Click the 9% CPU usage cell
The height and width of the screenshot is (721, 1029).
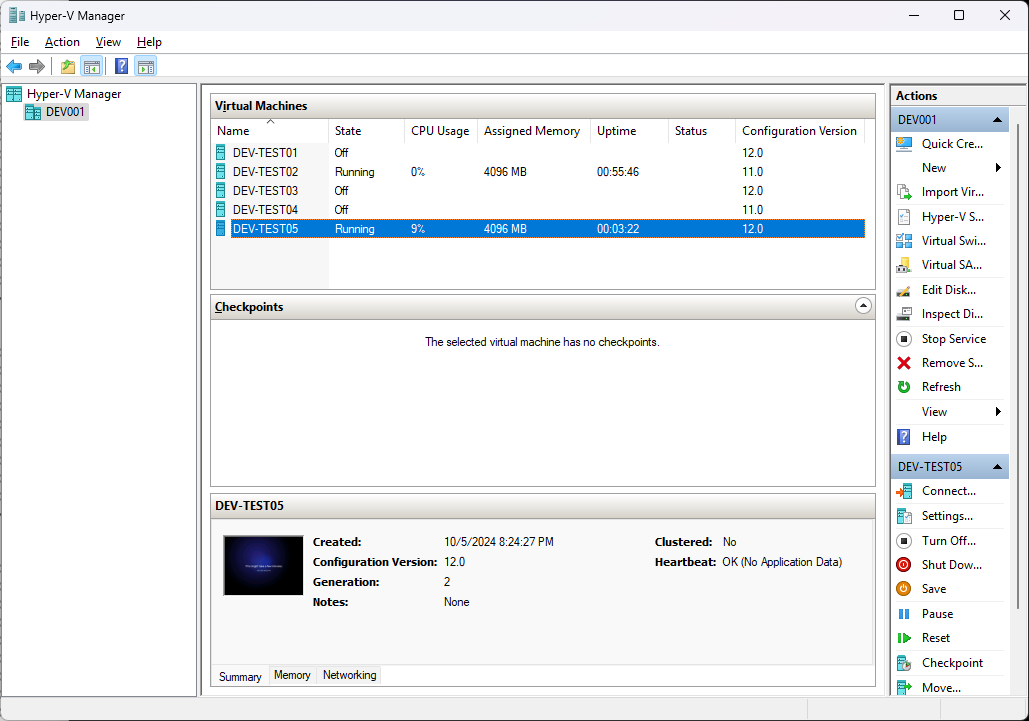[x=418, y=229]
